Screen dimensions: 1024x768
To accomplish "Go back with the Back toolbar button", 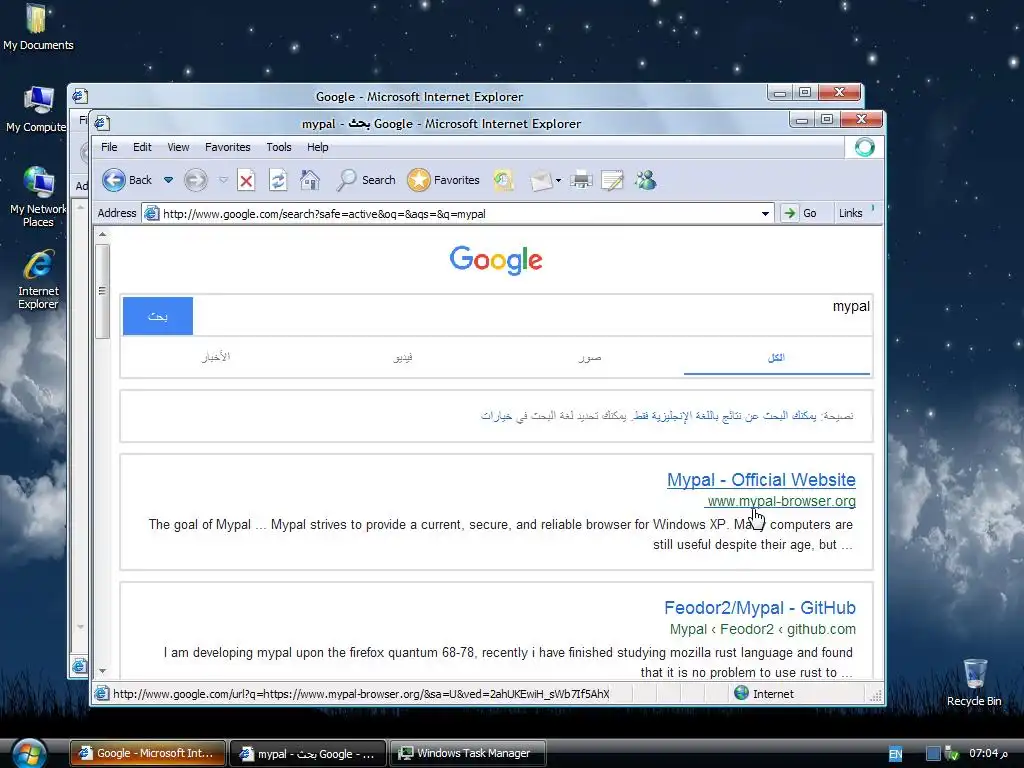I will 127,180.
